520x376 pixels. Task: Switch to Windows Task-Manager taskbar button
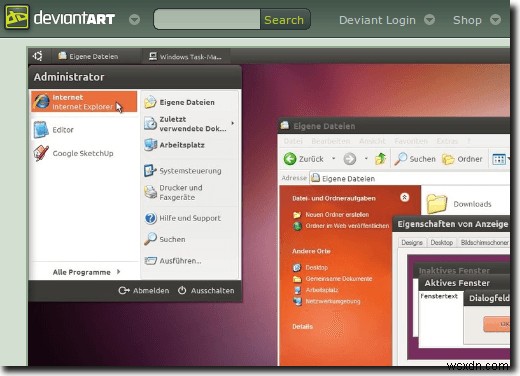tap(185, 57)
